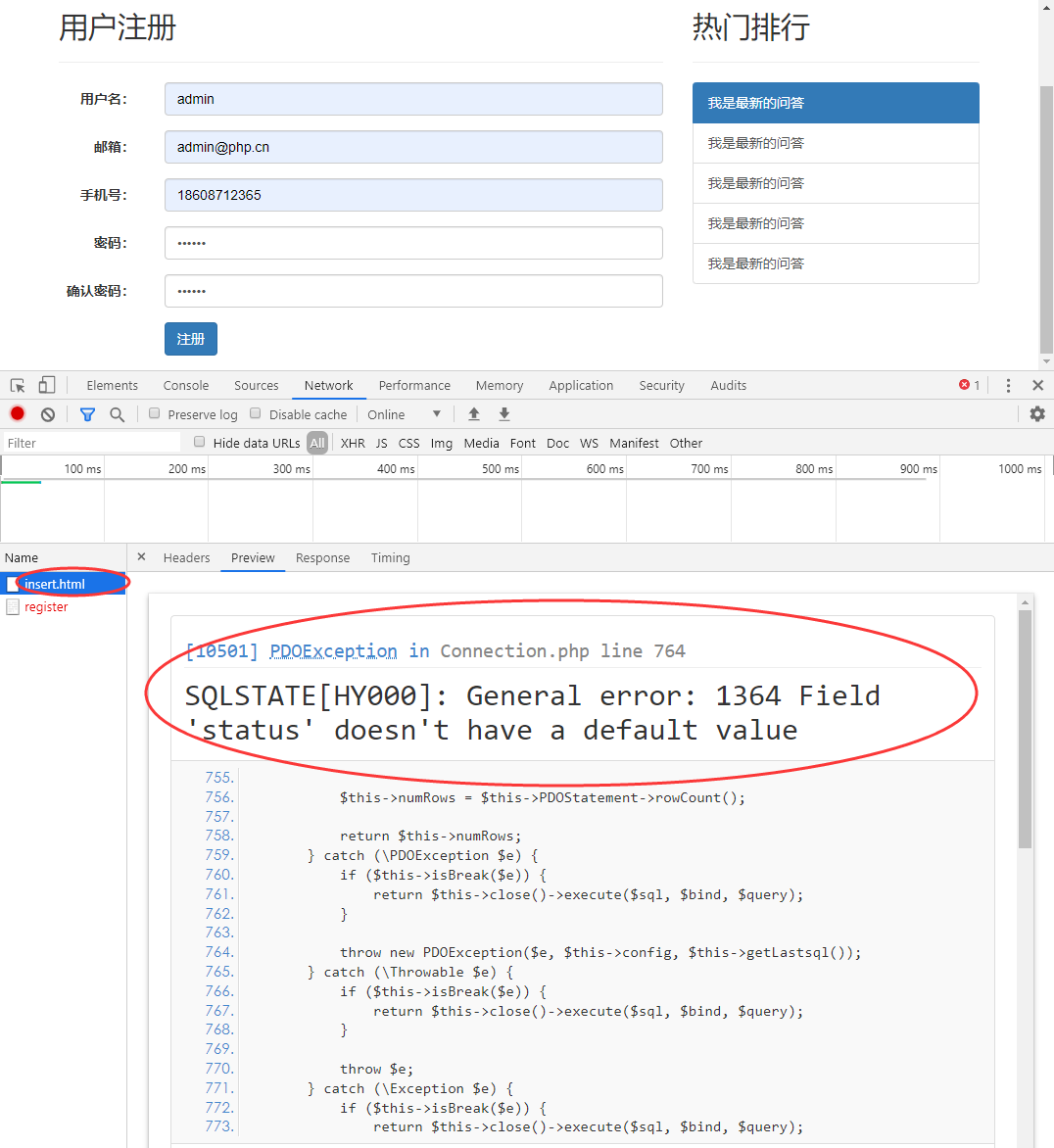
Task: Open the Online throttling dropdown
Action: tap(404, 414)
